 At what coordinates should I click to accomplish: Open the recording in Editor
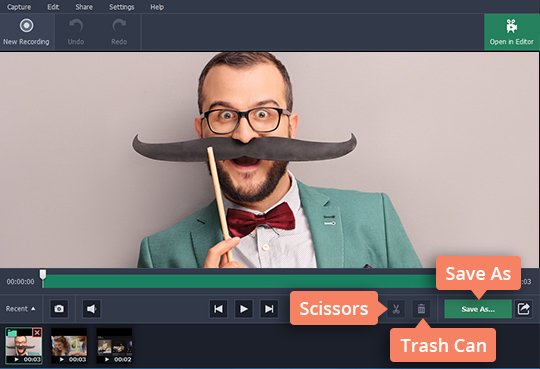(511, 32)
